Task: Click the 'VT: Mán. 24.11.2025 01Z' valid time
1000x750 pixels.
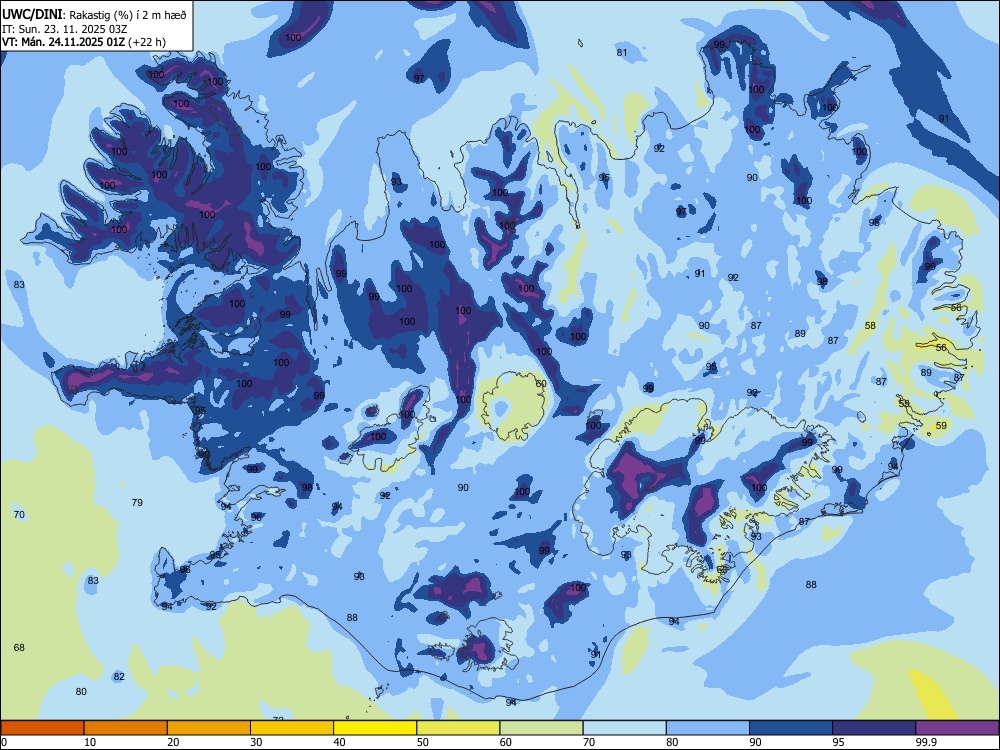Action: (x=64, y=42)
